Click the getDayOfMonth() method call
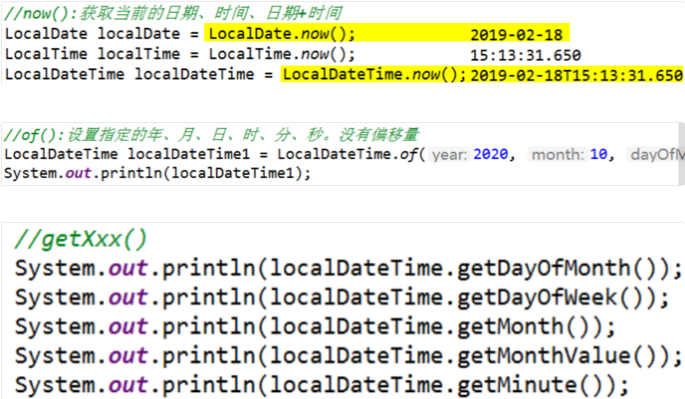Image resolution: width=685 pixels, height=399 pixels. [555, 268]
